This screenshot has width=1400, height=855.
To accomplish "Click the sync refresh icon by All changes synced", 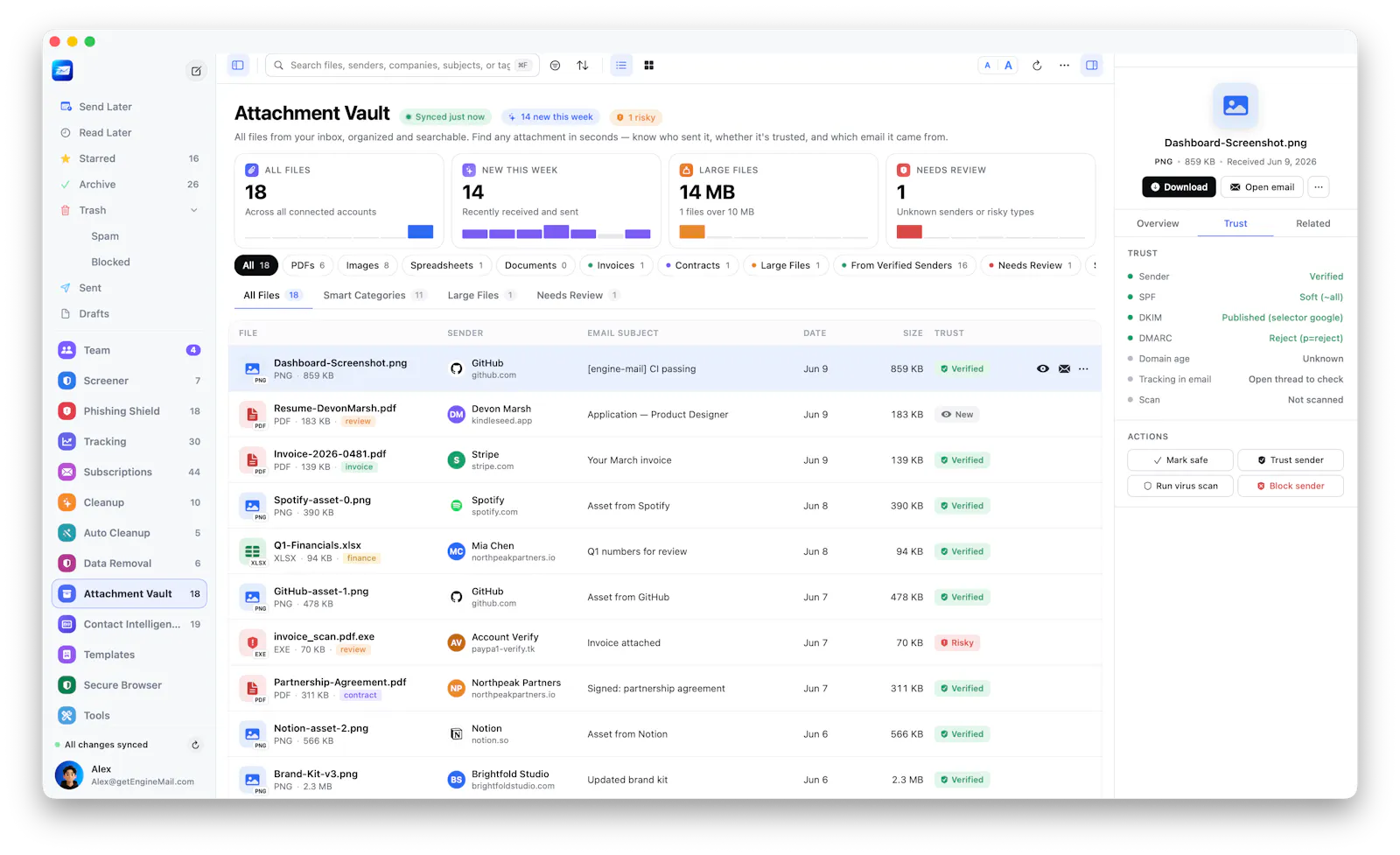I will pyautogui.click(x=195, y=745).
